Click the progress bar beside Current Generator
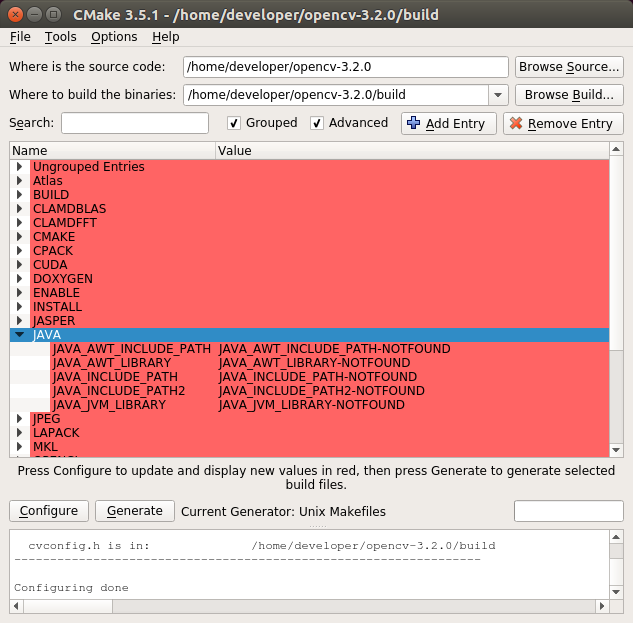 point(568,511)
